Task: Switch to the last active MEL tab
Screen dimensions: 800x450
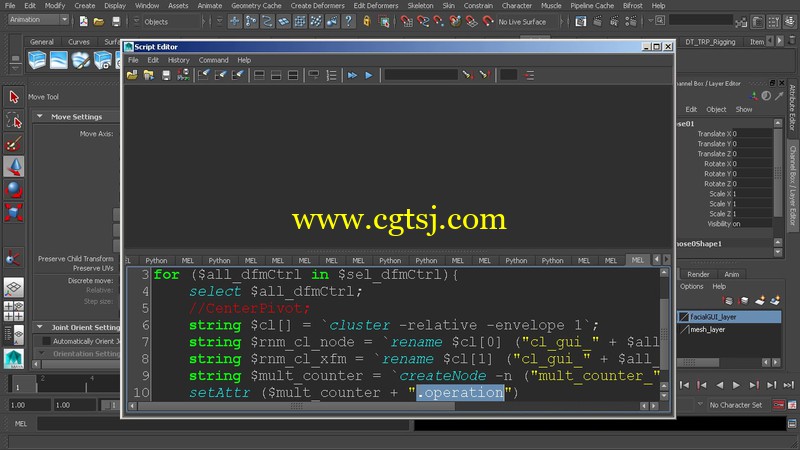Action: 638,260
